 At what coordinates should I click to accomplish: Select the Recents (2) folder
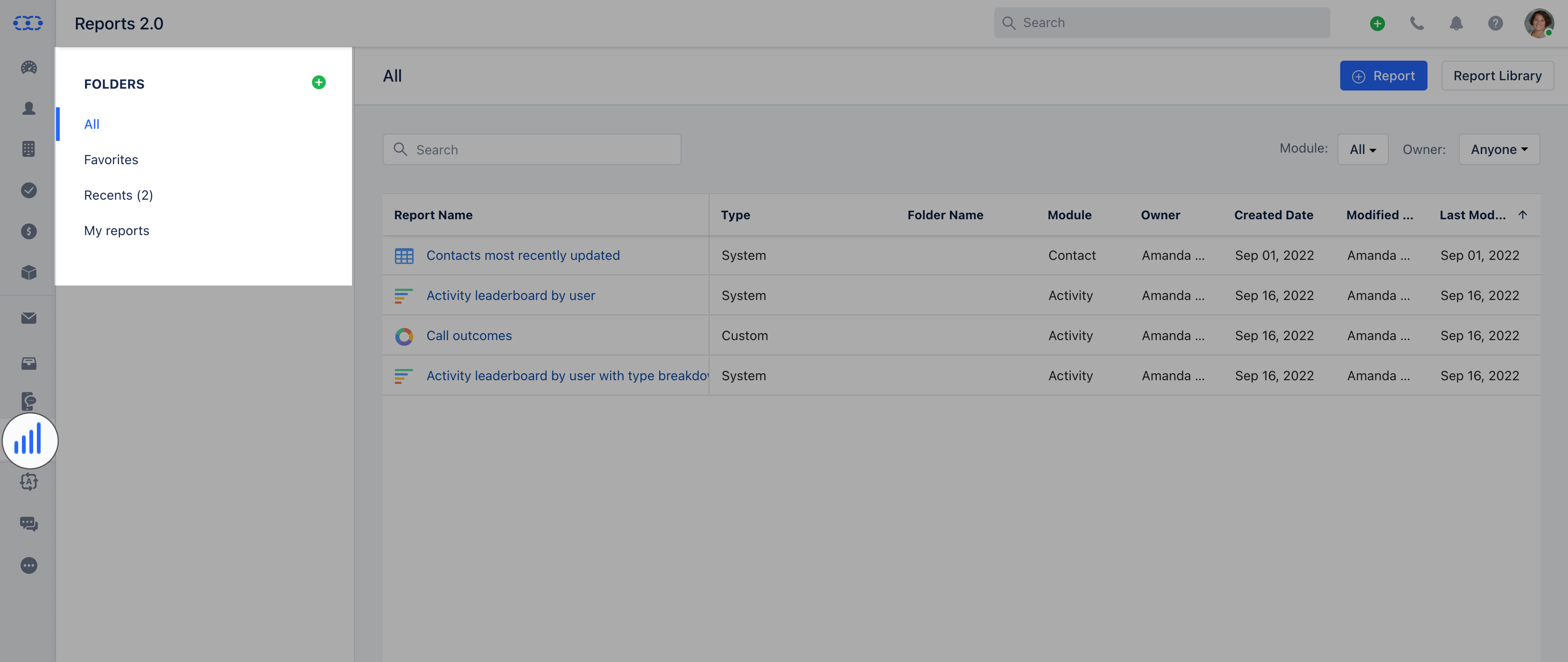click(x=118, y=195)
